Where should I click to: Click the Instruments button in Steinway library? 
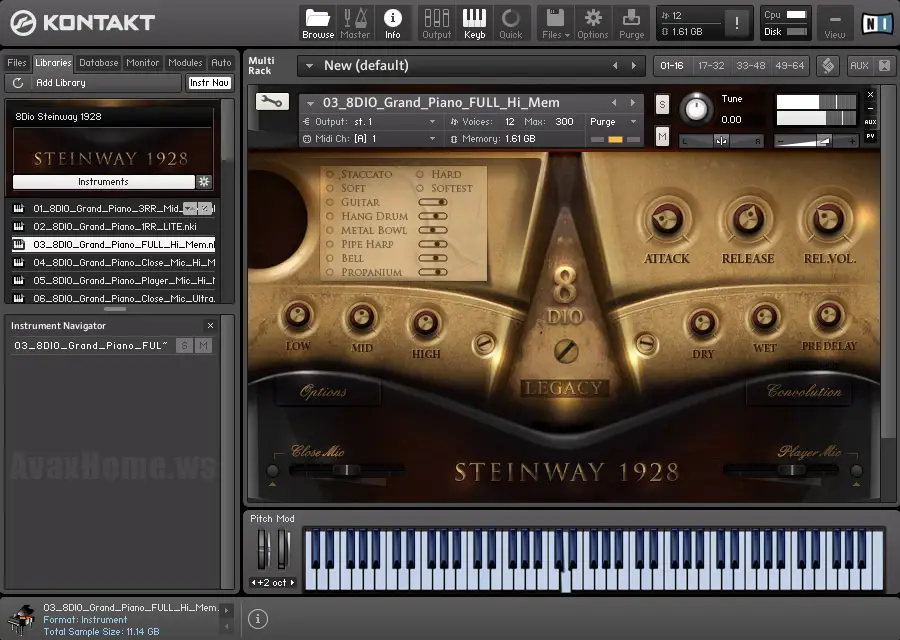click(x=103, y=182)
